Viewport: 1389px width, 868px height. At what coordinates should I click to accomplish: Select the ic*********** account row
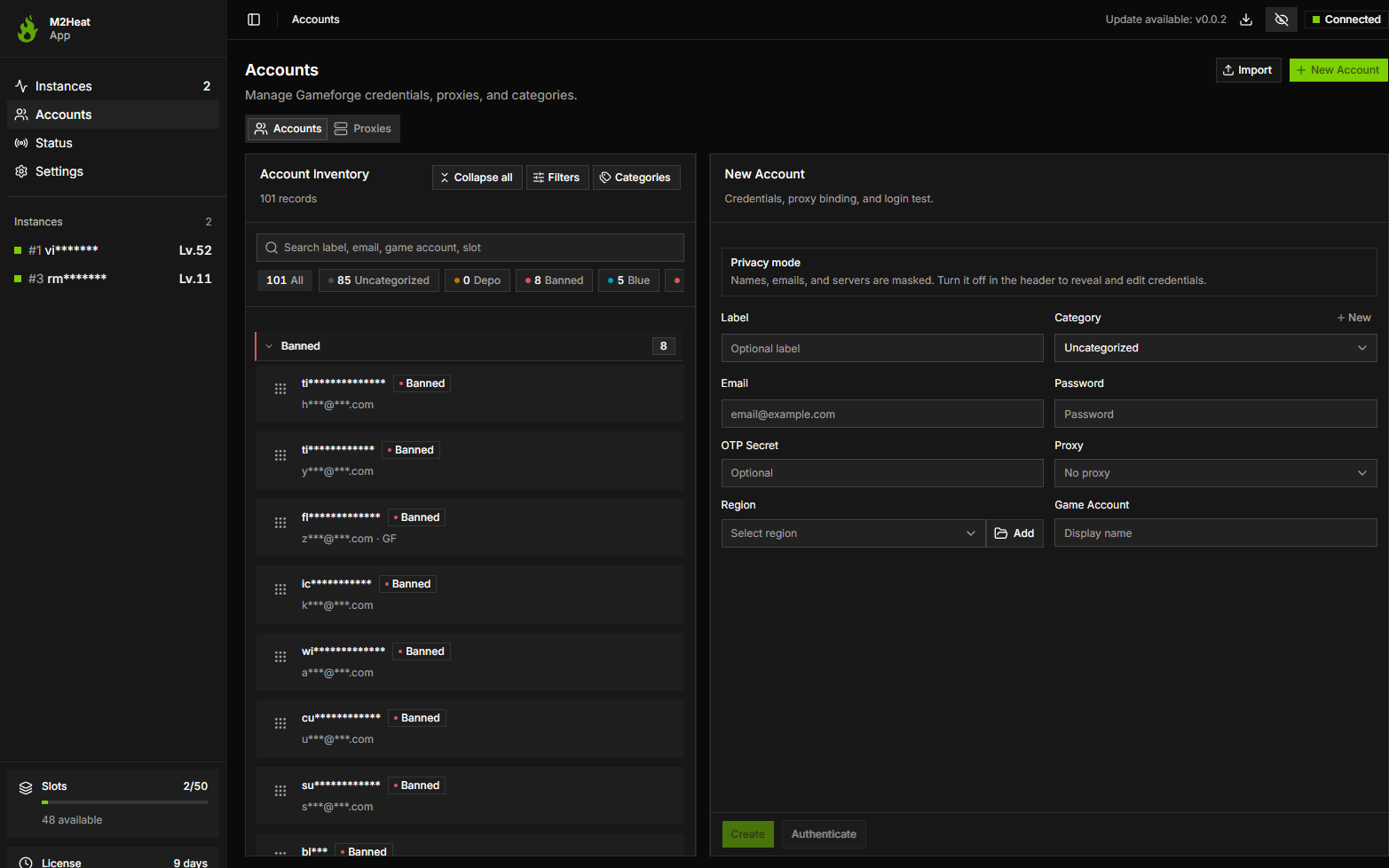470,595
